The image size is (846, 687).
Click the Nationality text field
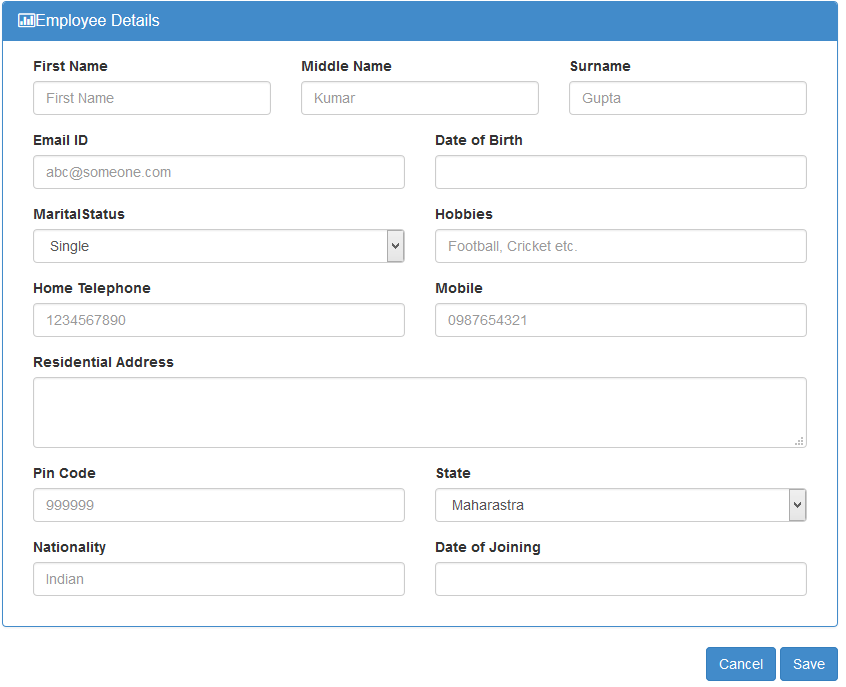(x=219, y=579)
